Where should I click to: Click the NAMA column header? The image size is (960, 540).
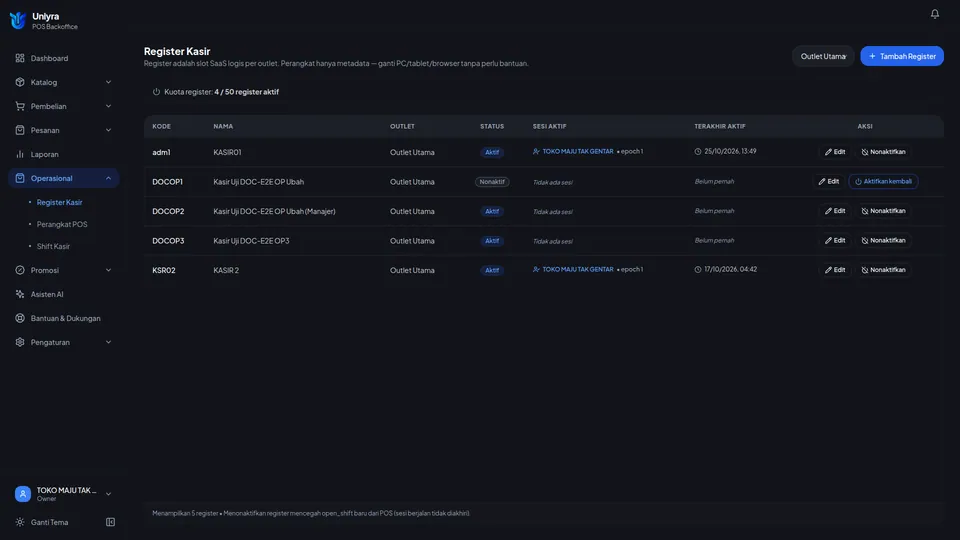[x=223, y=126]
